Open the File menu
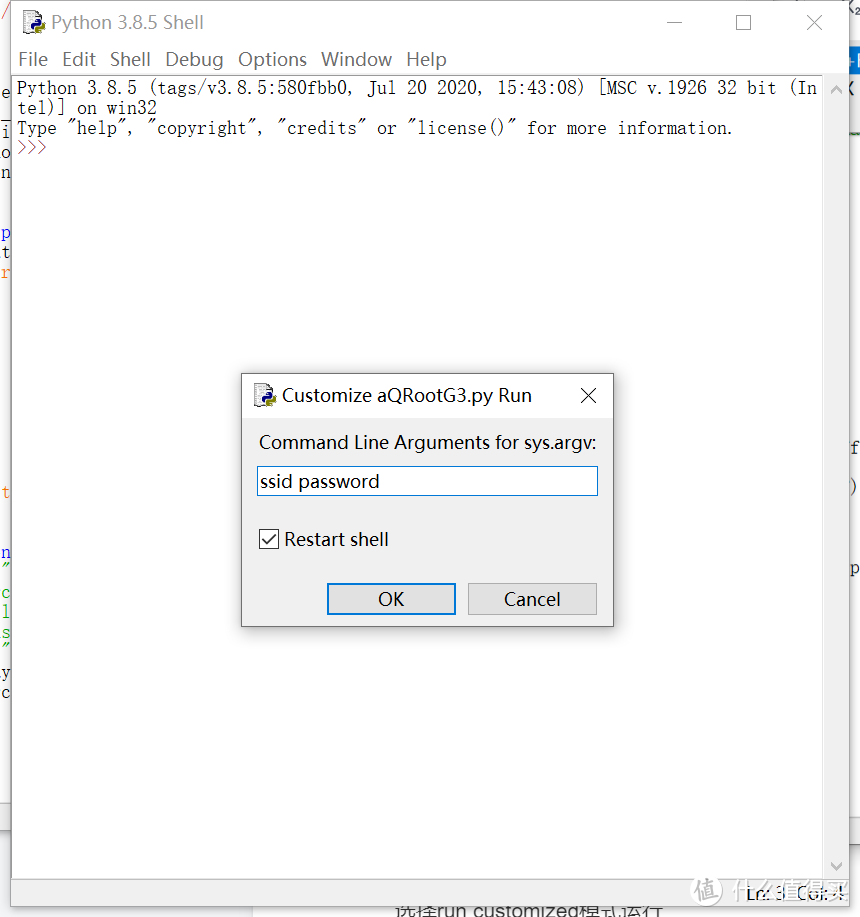 tap(33, 60)
